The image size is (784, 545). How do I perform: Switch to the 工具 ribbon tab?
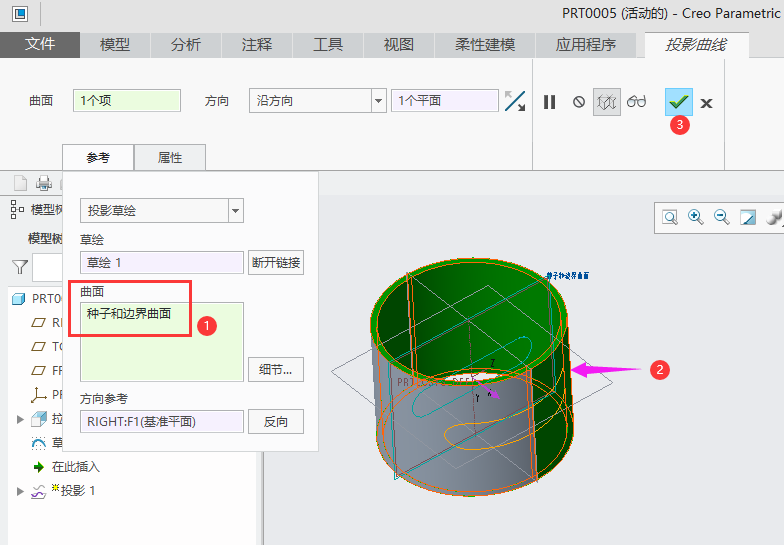(x=328, y=44)
